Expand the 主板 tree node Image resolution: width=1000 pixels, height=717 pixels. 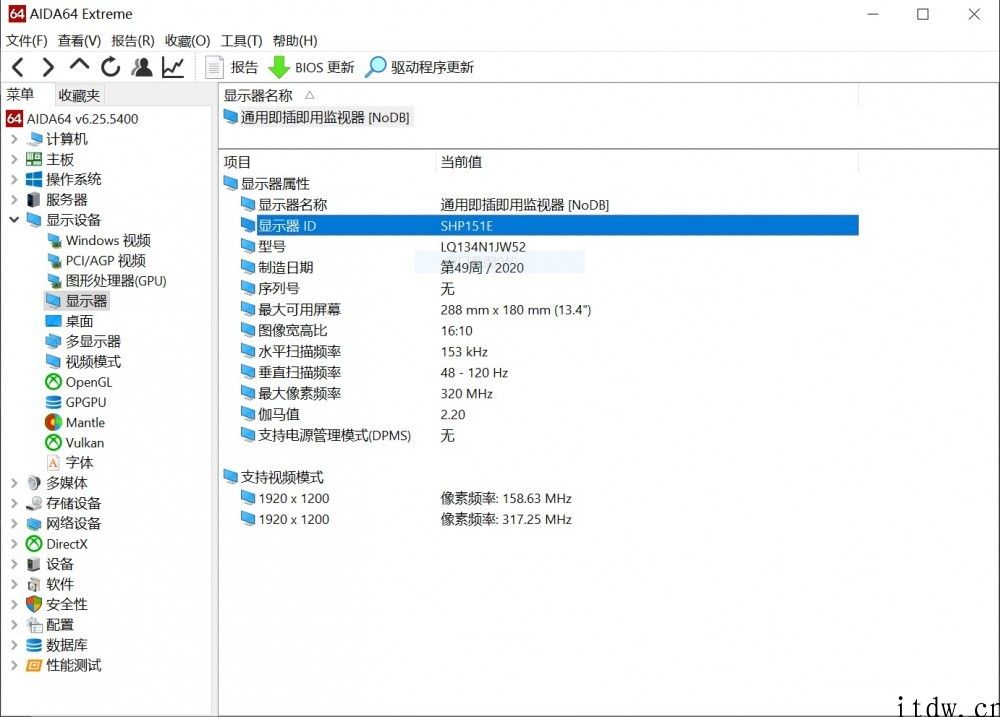pyautogui.click(x=14, y=159)
